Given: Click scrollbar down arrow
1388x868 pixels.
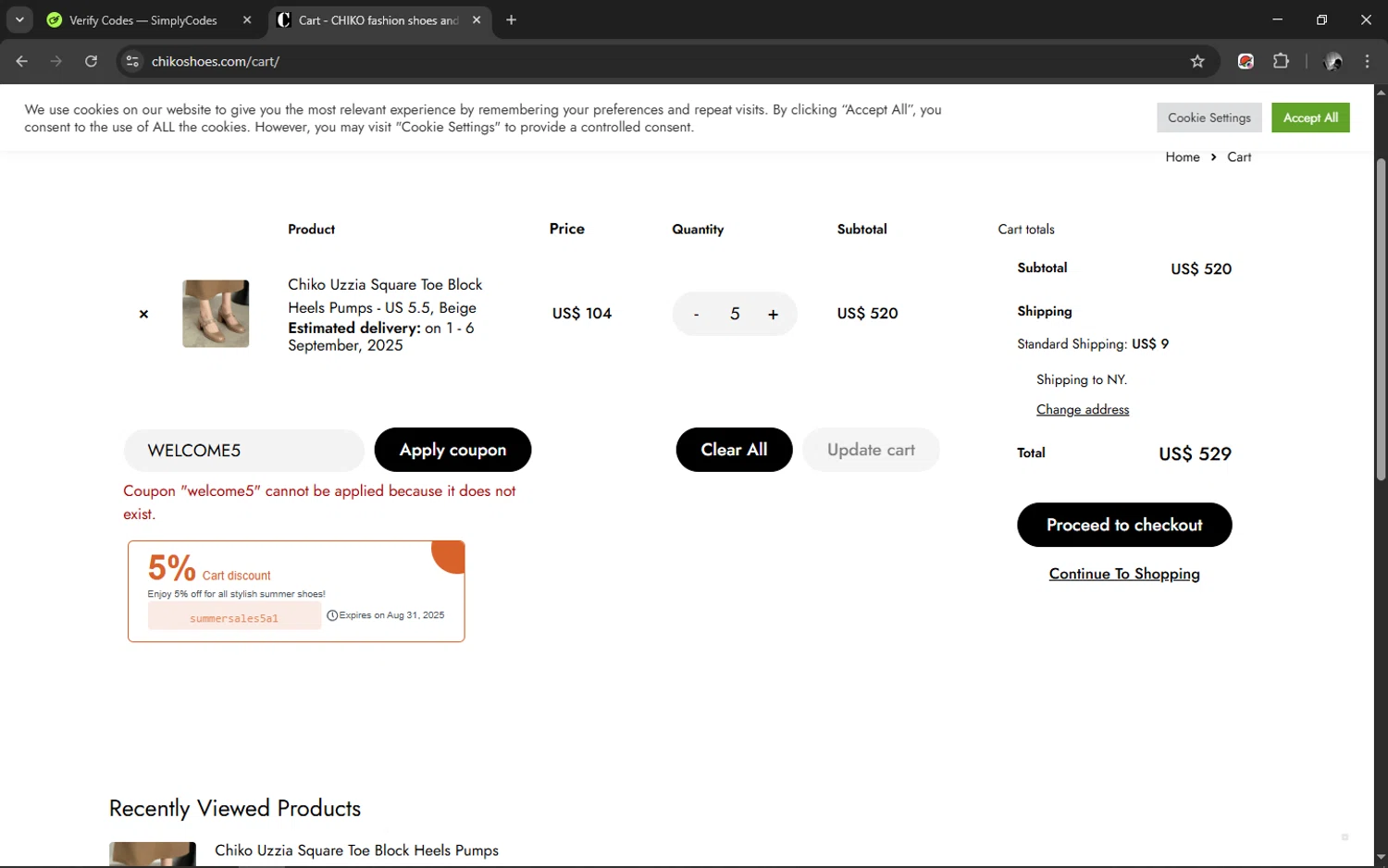Looking at the screenshot, I should 1381,858.
